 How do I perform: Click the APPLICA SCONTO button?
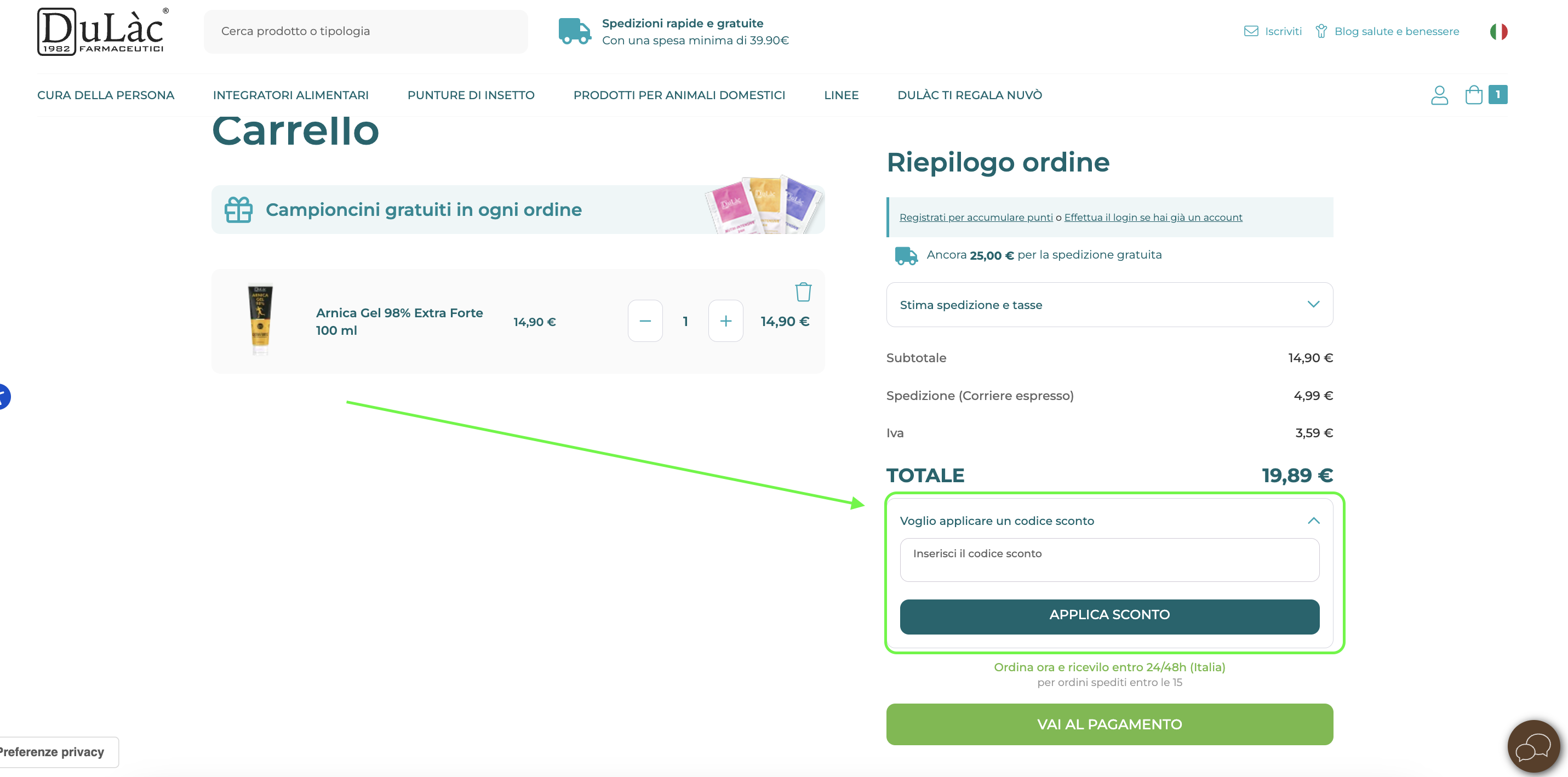[x=1109, y=616]
